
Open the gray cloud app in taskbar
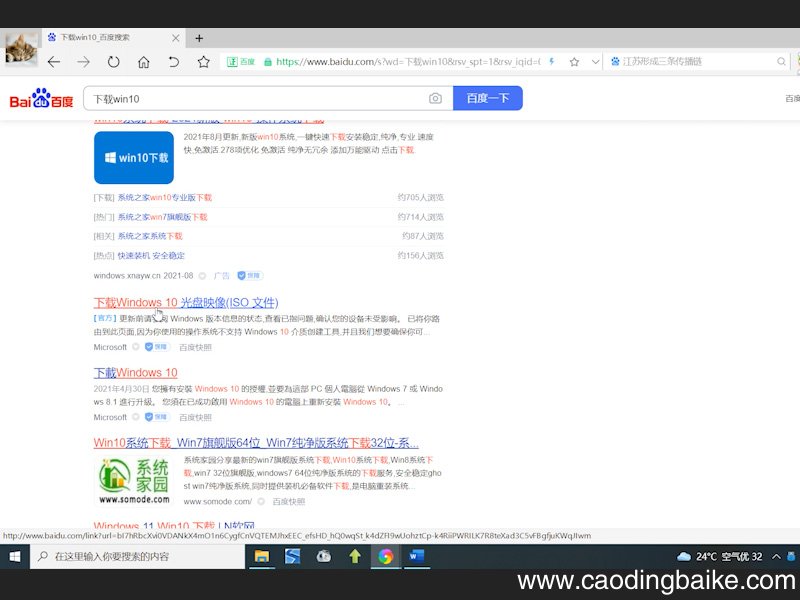click(x=323, y=556)
